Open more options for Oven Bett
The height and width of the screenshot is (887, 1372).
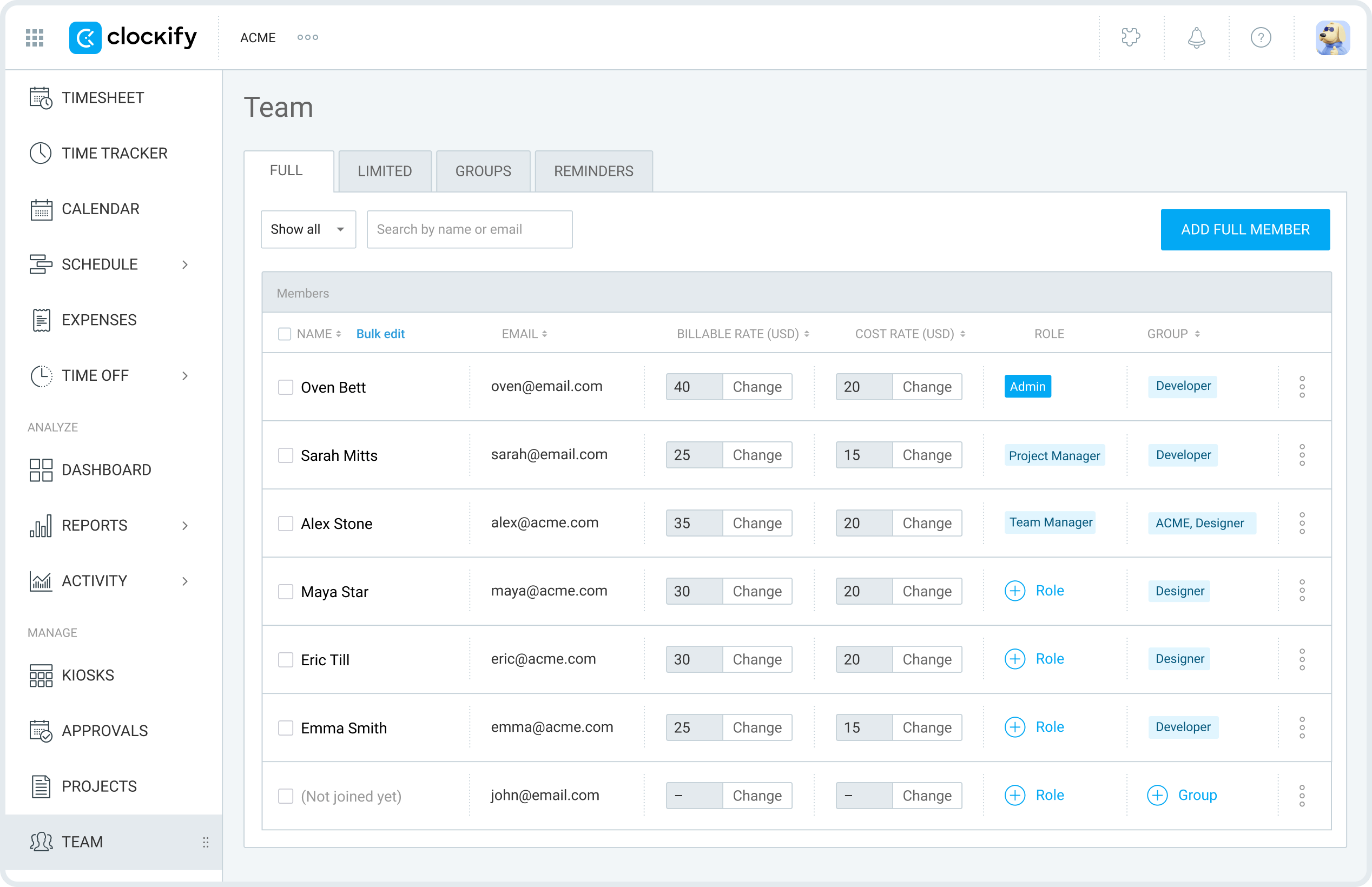[1302, 387]
